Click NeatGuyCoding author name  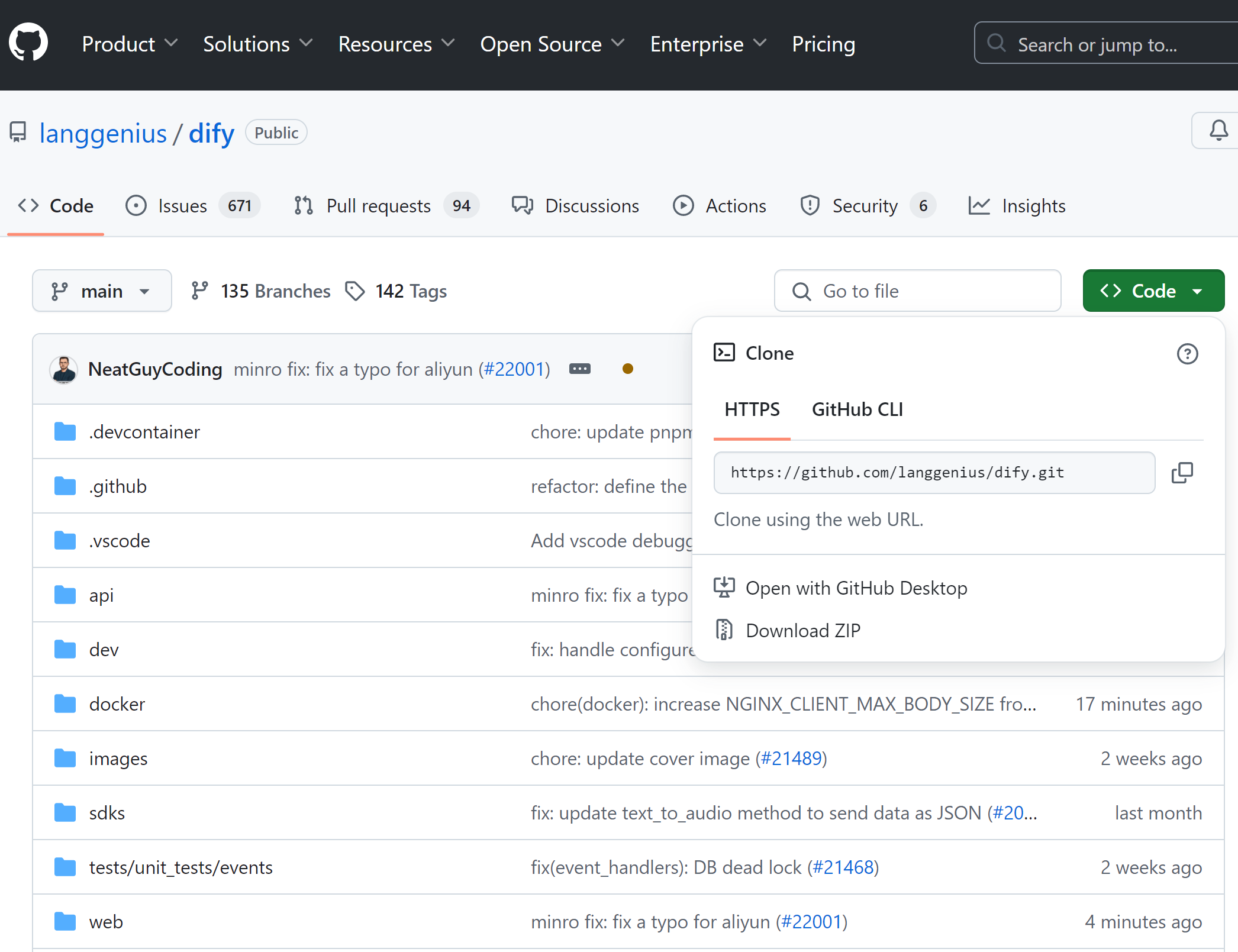tap(155, 369)
